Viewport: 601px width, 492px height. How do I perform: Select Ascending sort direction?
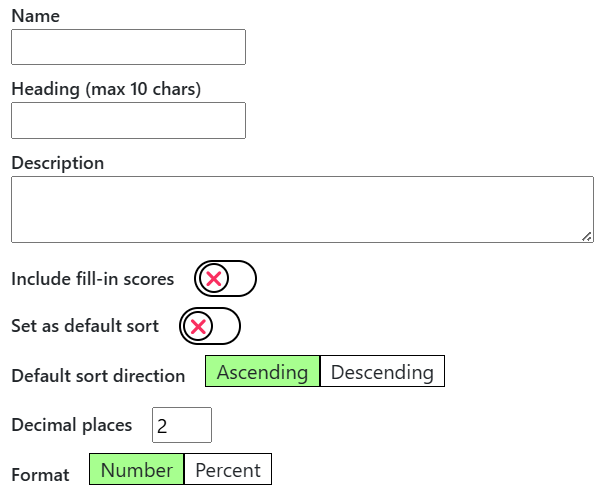tap(263, 371)
